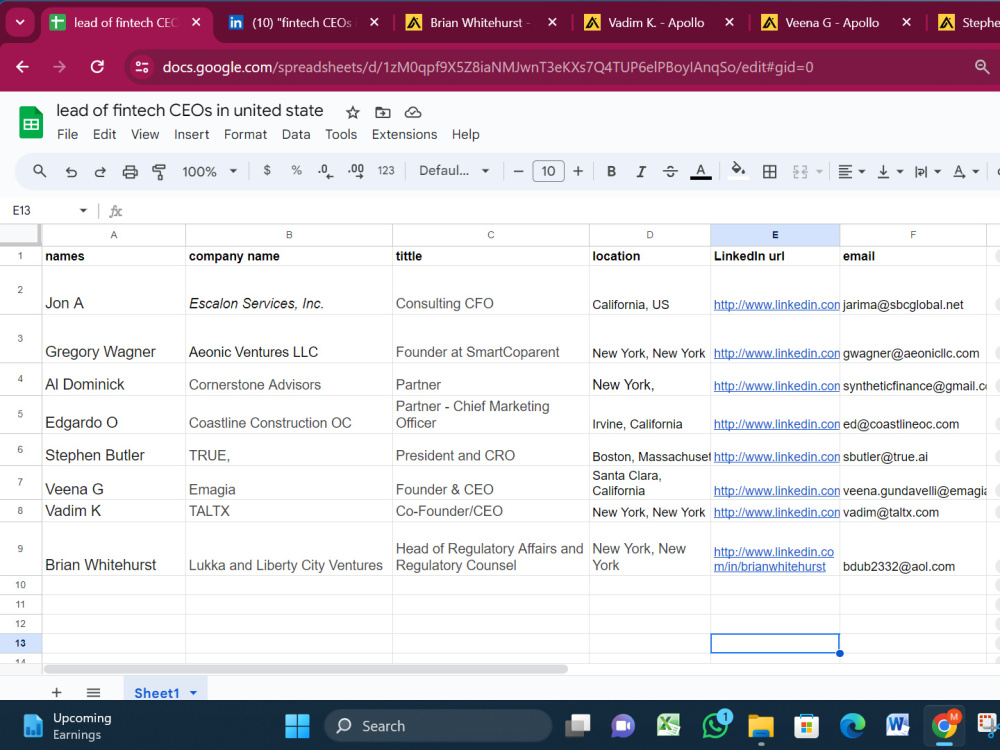Star the spreadsheet document
This screenshot has height=750, width=1000.
tap(352, 113)
